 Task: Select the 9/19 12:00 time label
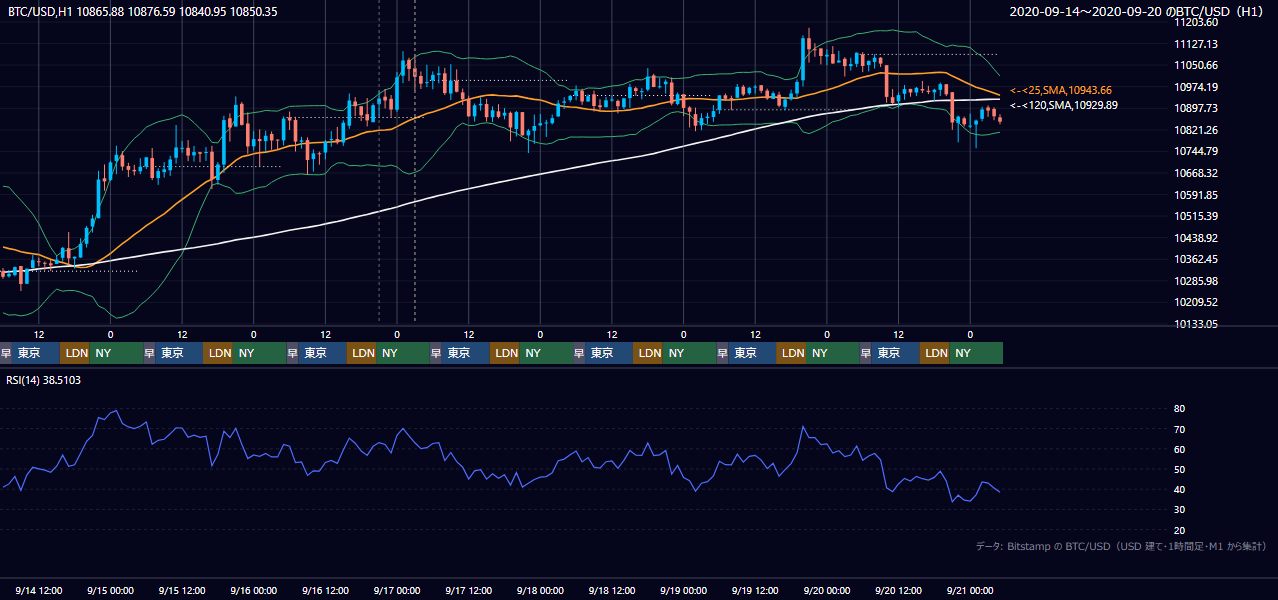[755, 590]
